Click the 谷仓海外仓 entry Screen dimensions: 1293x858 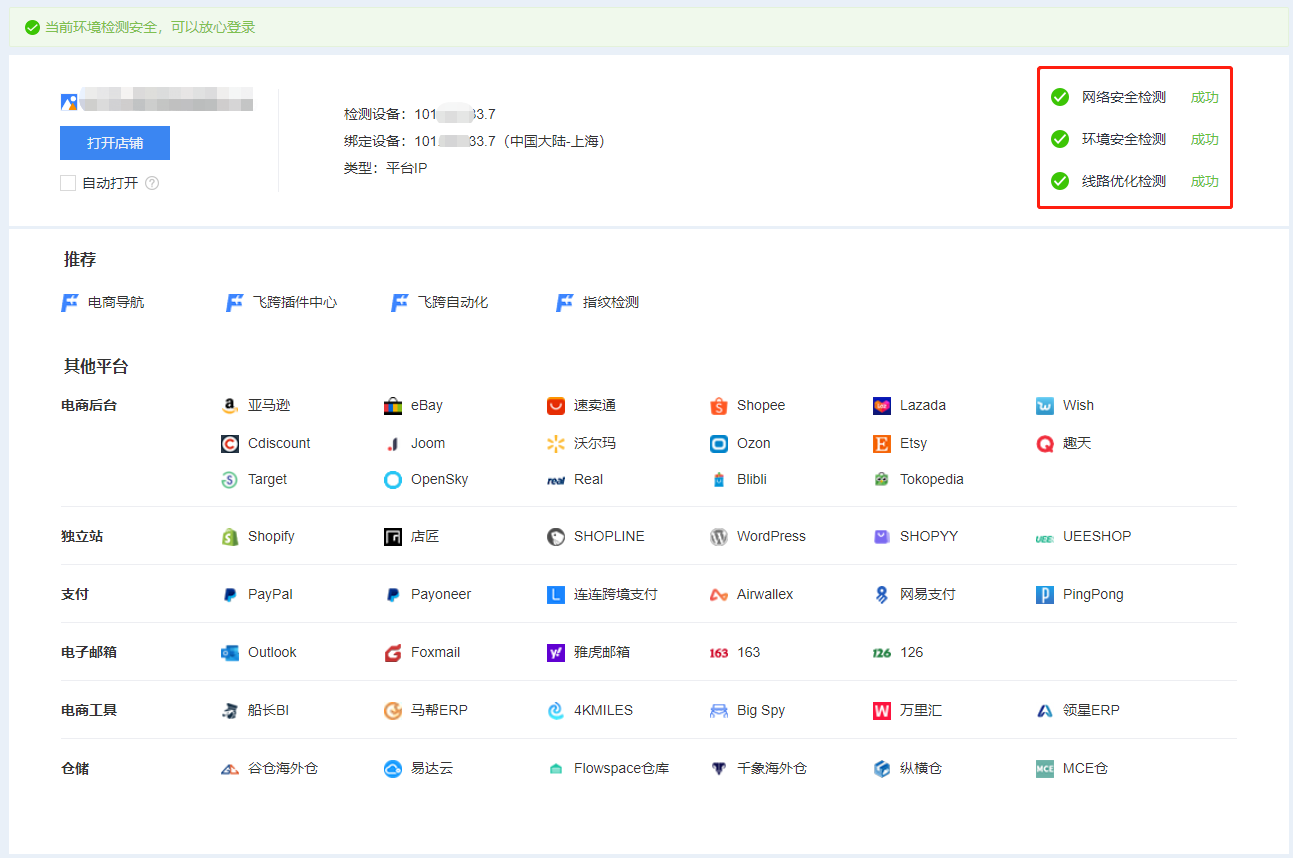(x=270, y=768)
